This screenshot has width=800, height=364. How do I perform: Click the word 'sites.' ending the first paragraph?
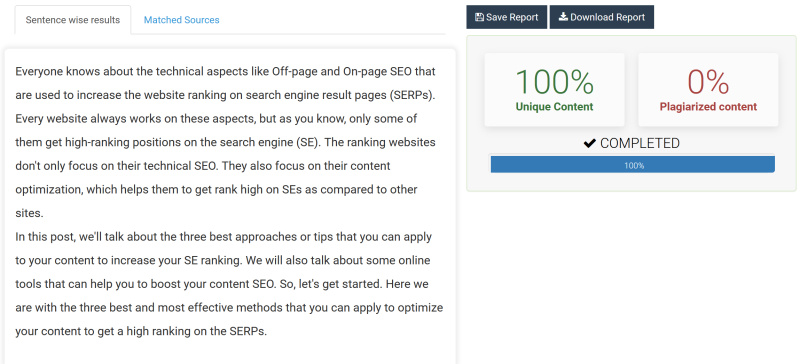coord(29,213)
